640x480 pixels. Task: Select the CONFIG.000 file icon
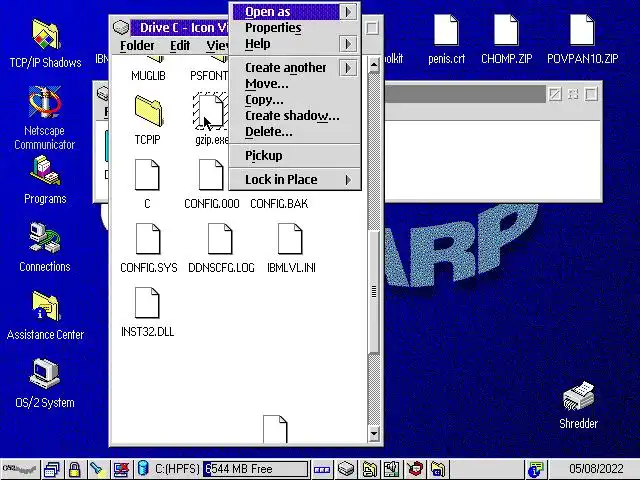coord(211,175)
